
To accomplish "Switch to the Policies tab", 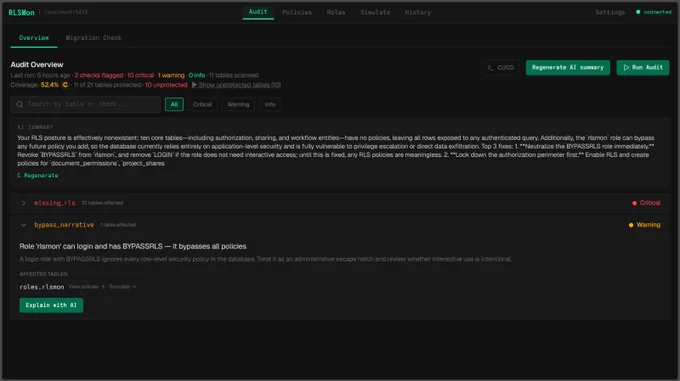I will point(297,12).
